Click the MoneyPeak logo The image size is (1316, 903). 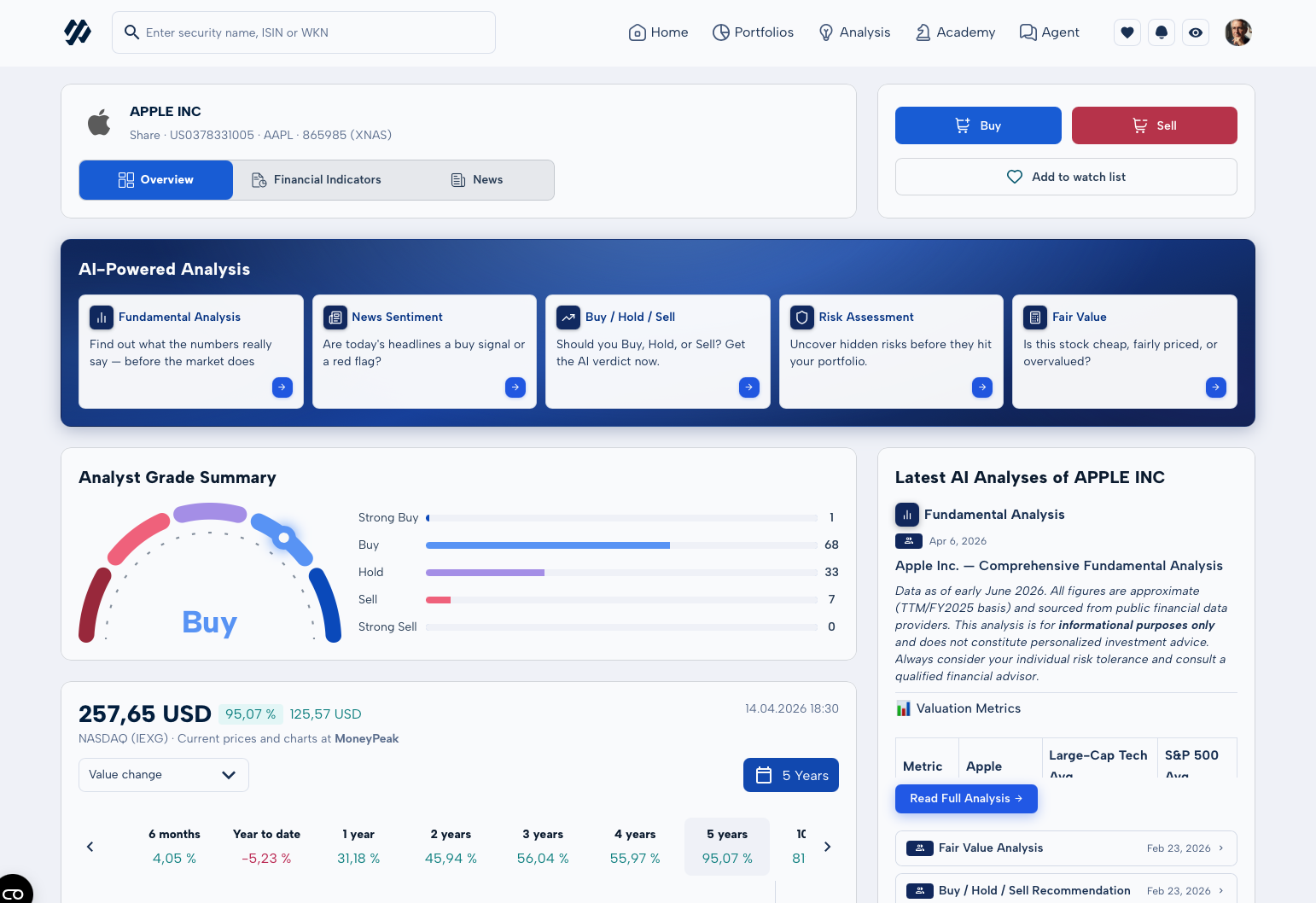pyautogui.click(x=78, y=32)
